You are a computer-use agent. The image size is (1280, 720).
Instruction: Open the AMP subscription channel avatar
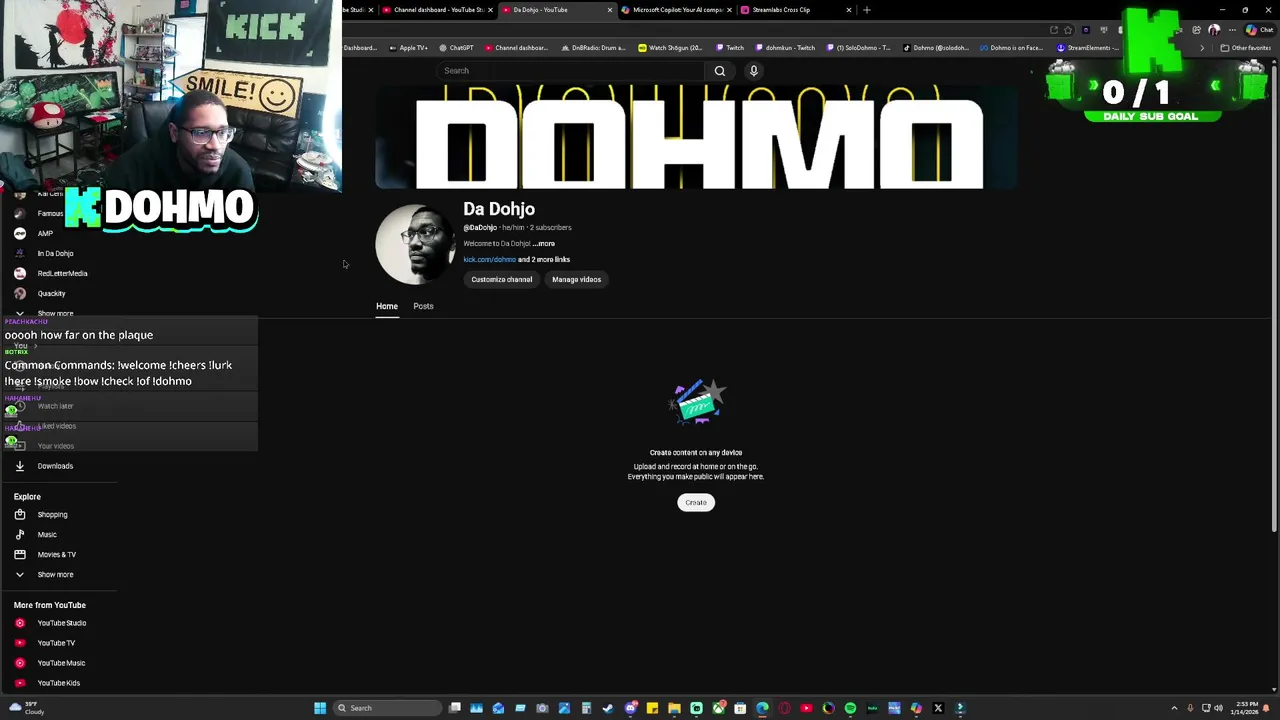(x=19, y=233)
